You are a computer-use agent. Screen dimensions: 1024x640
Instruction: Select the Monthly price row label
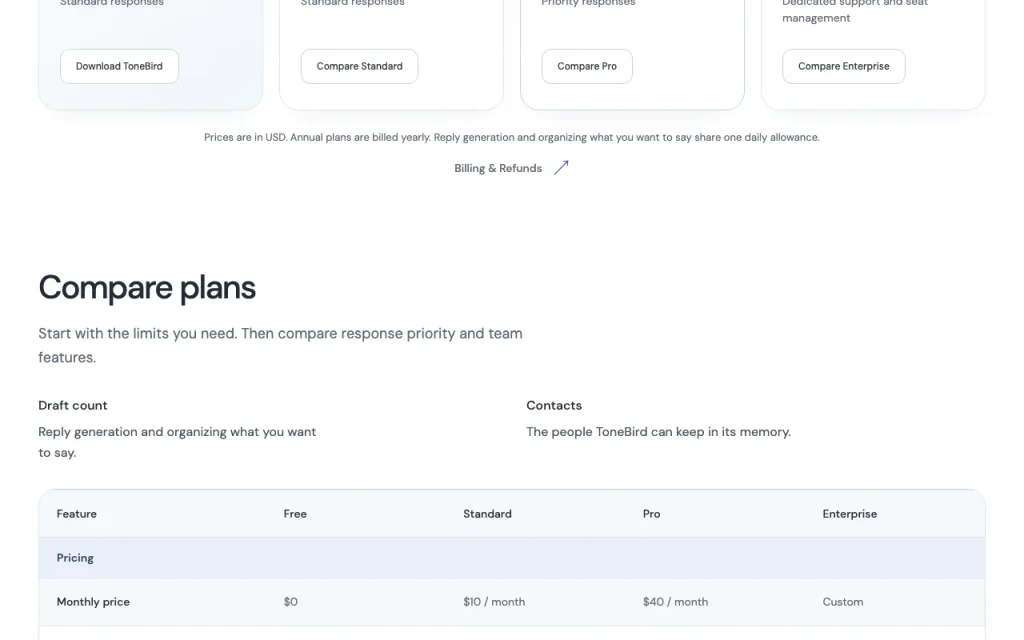point(93,601)
